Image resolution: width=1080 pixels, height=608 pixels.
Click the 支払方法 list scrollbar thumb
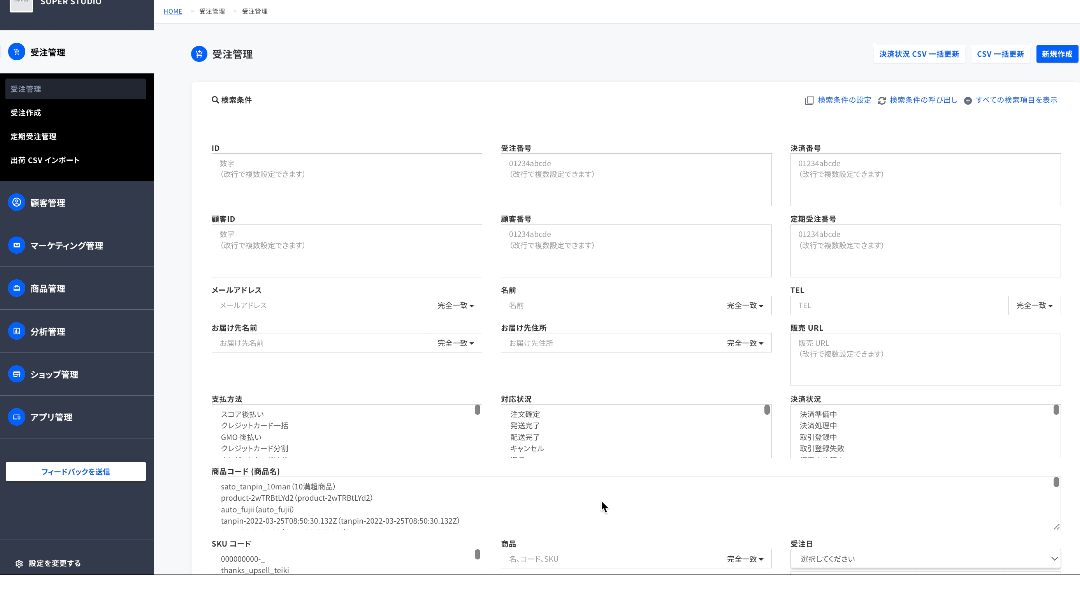coord(477,410)
